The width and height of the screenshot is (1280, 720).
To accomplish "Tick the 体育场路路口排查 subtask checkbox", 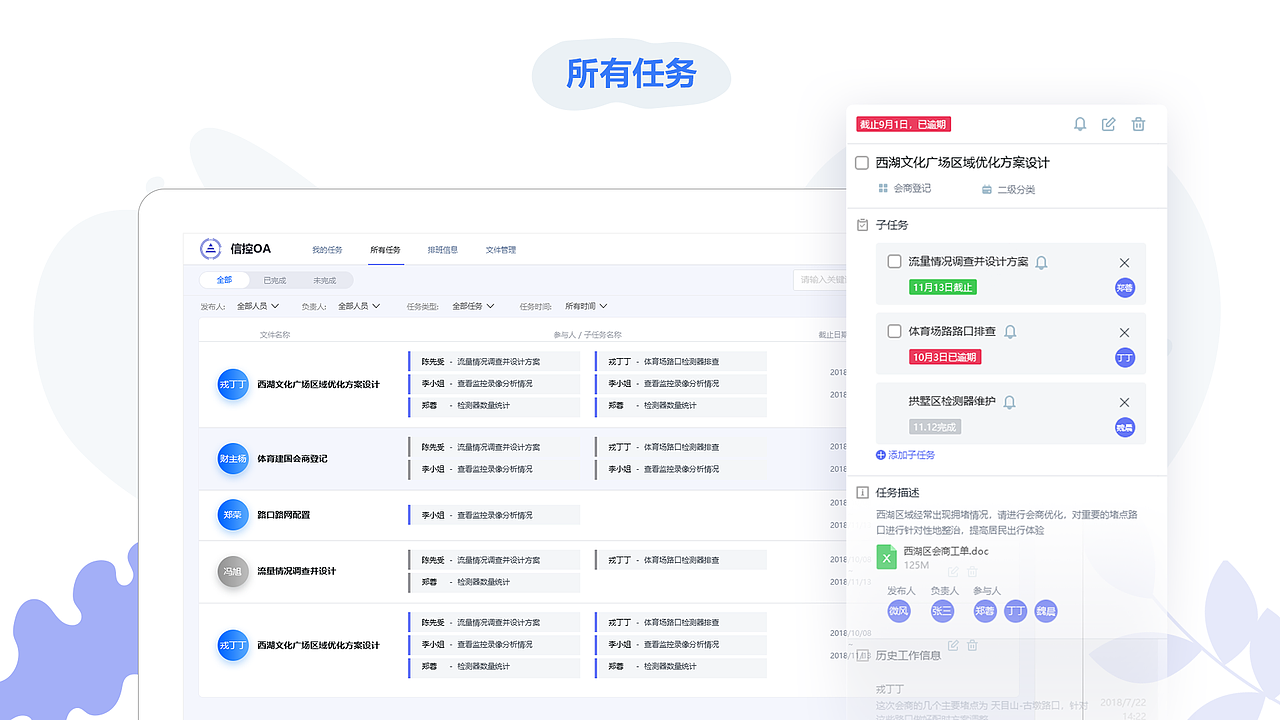I will tap(894, 331).
